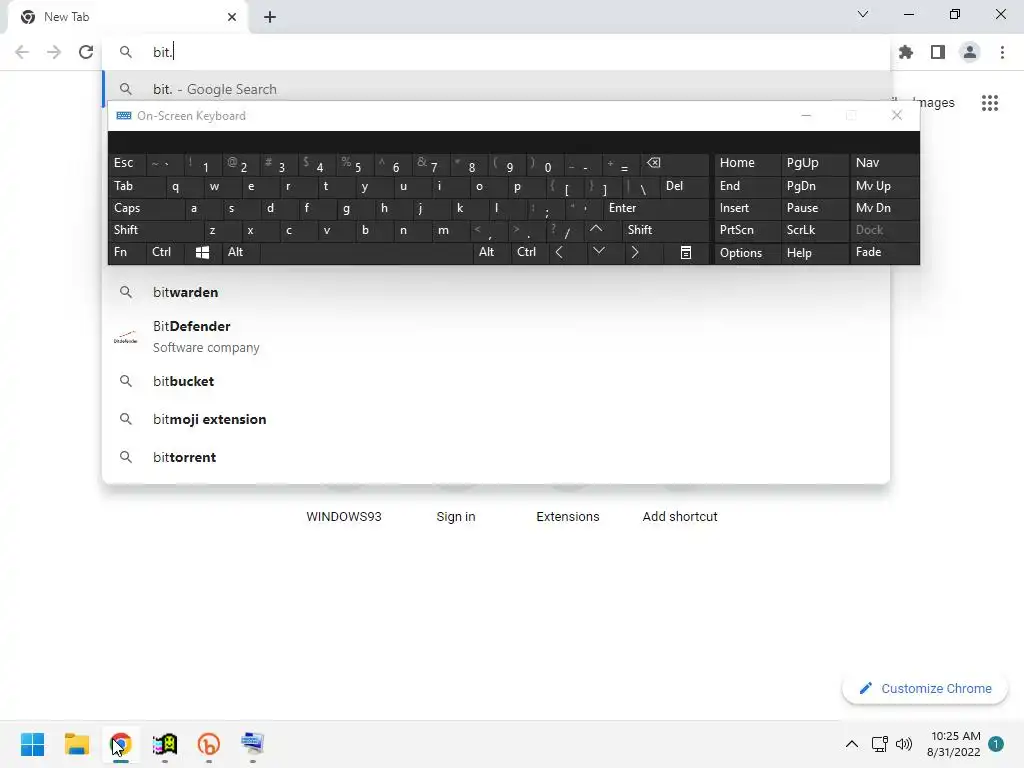Click Esc key on On-Screen Keyboard
The image size is (1024, 768).
[x=127, y=163]
